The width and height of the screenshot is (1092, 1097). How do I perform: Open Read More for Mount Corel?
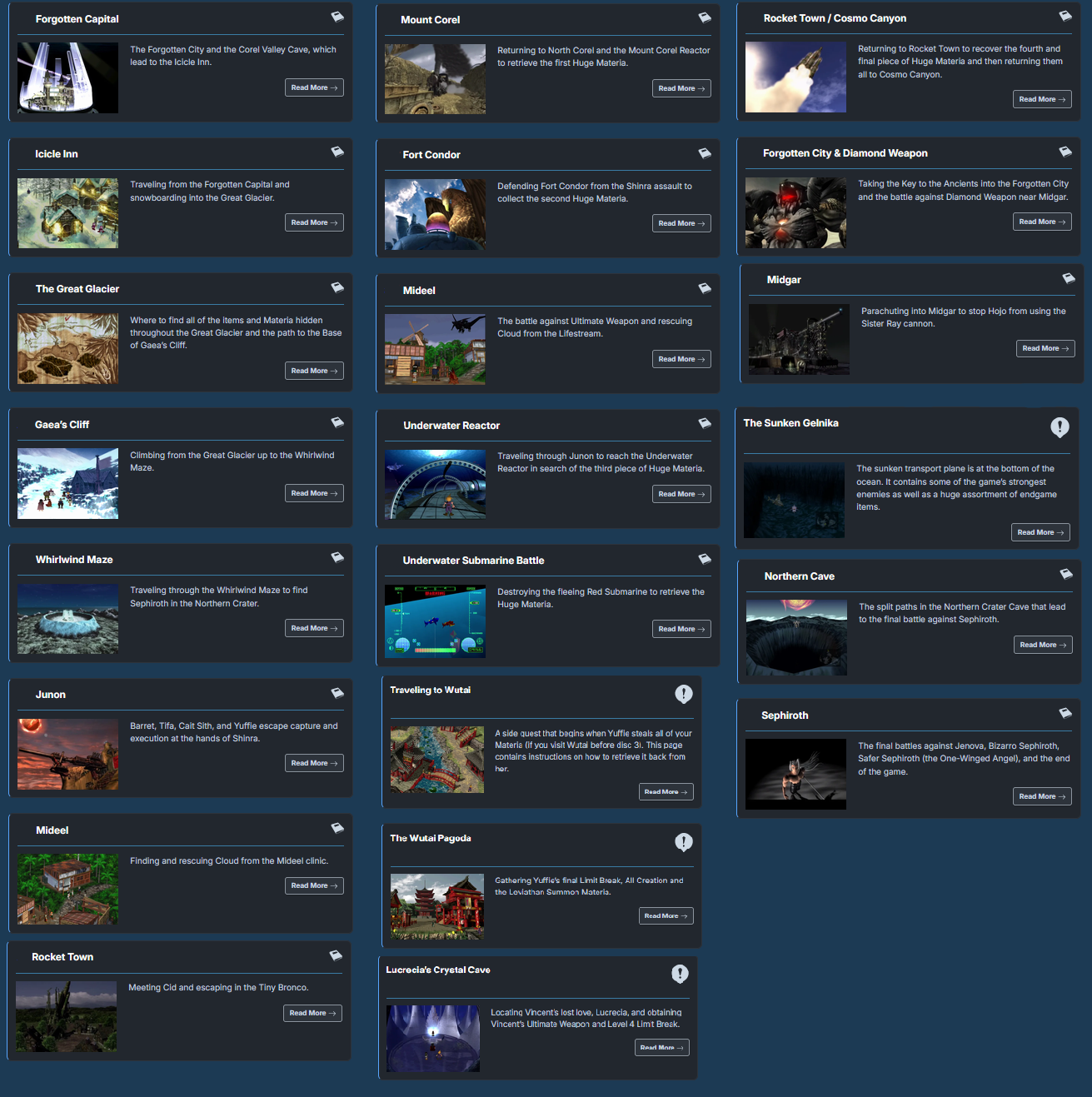(x=681, y=88)
